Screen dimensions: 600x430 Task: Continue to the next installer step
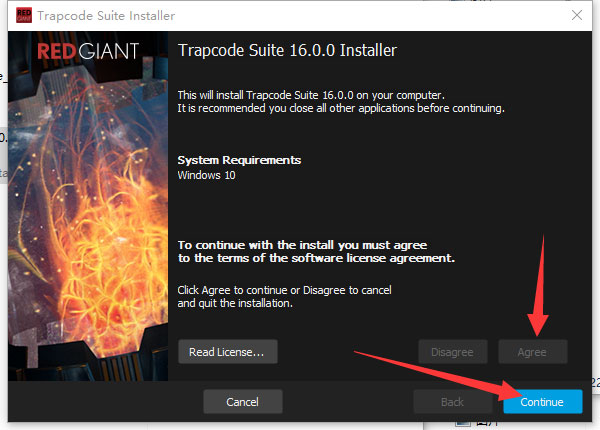pyautogui.click(x=543, y=402)
